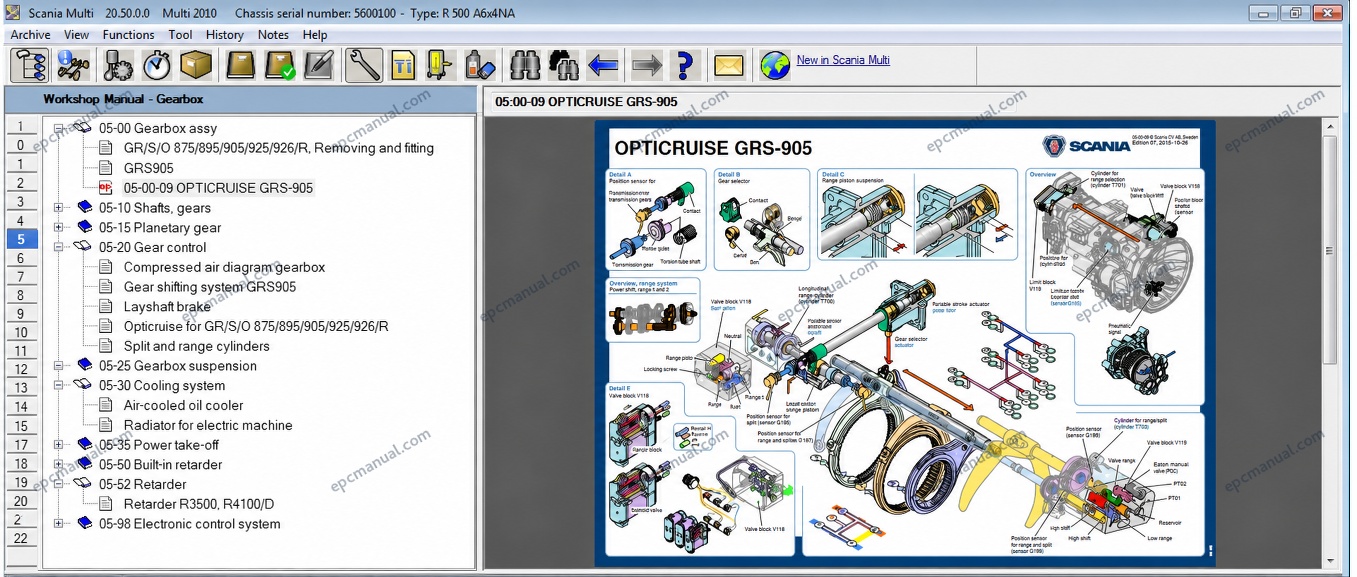Open the Notes menu
Screen dimensions: 1357x577
point(273,34)
